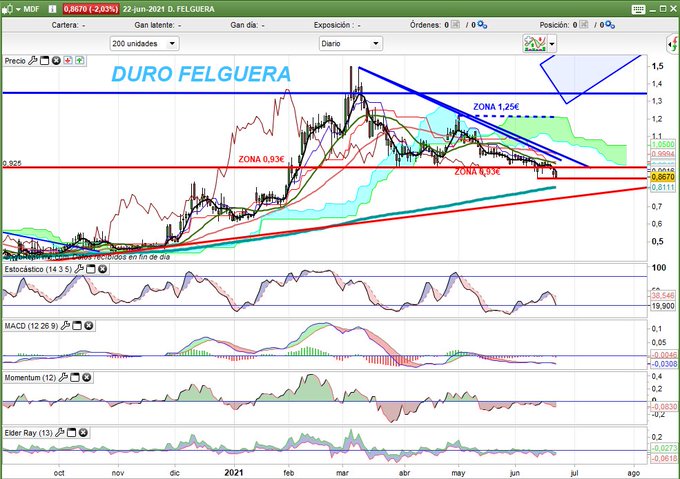Click the Estocástico (14 3 5) label
The height and width of the screenshot is (479, 680).
tap(38, 270)
